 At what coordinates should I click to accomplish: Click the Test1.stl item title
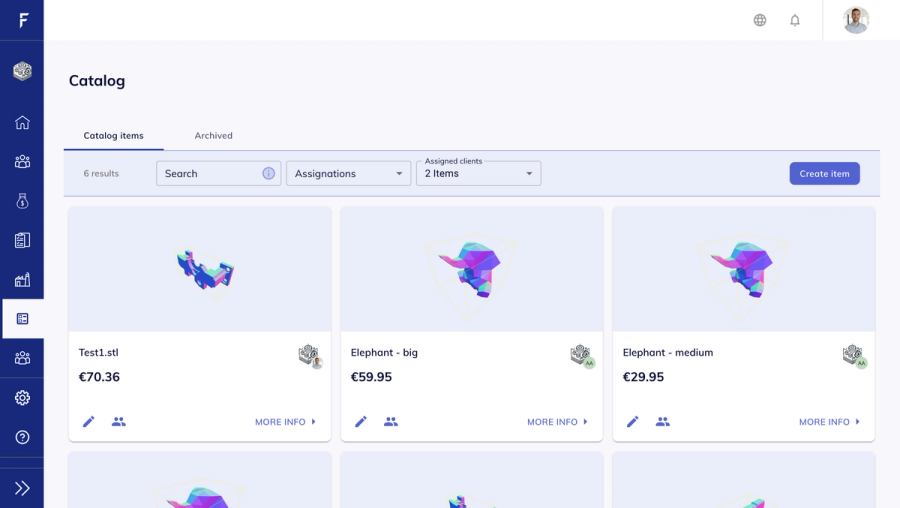[99, 352]
